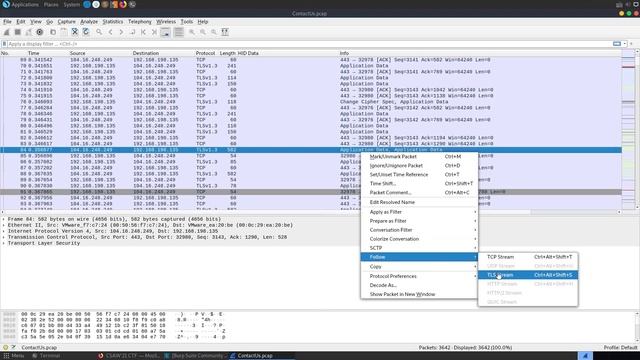Stop the running capture
The width and height of the screenshot is (640, 360).
coord(18,32)
